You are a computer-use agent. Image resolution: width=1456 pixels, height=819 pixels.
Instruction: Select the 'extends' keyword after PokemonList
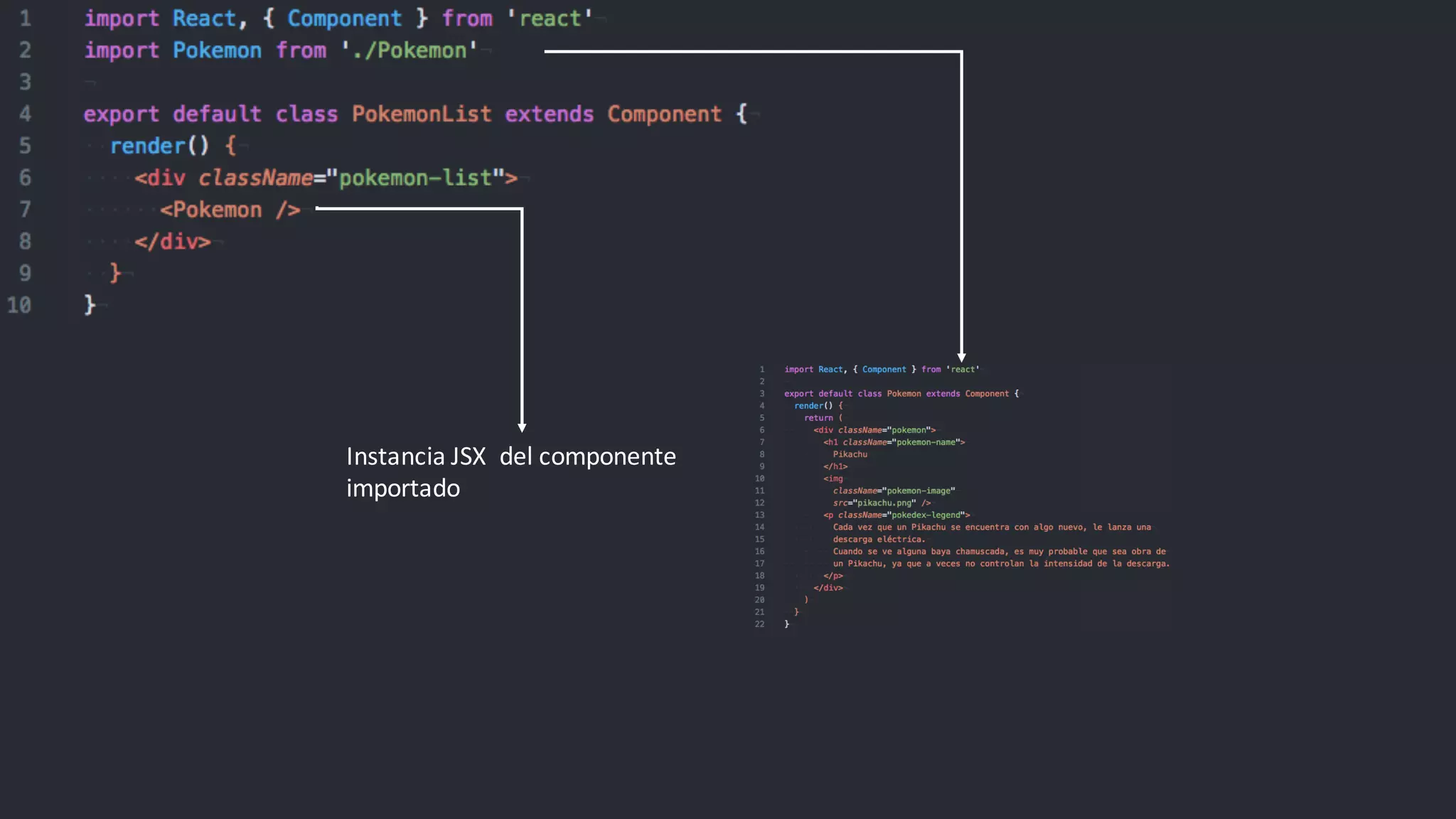point(549,114)
